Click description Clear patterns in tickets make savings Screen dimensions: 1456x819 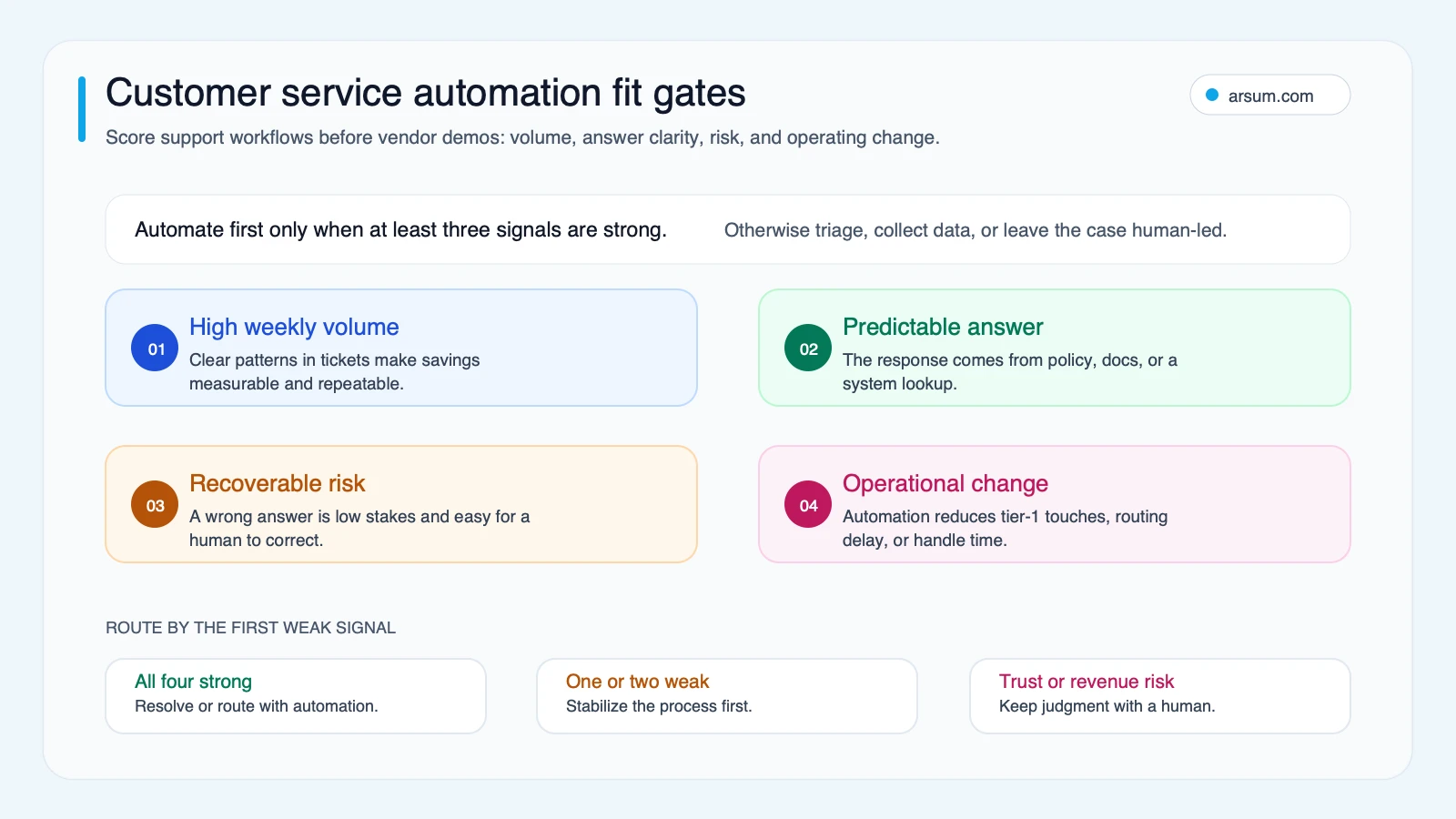coord(334,371)
